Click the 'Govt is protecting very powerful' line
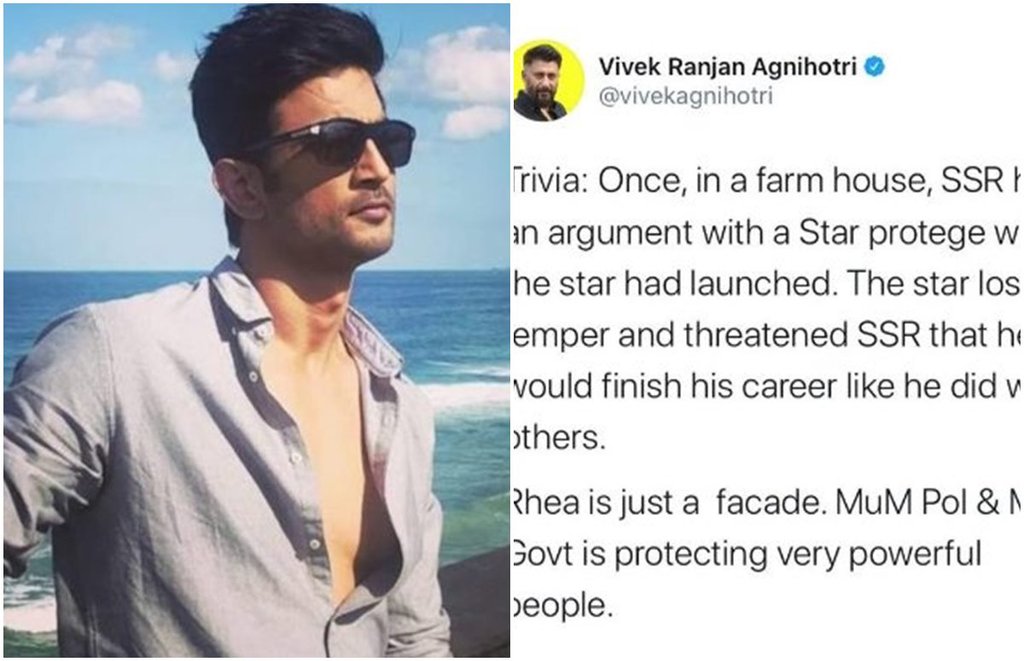Image resolution: width=1024 pixels, height=661 pixels. pos(746,555)
